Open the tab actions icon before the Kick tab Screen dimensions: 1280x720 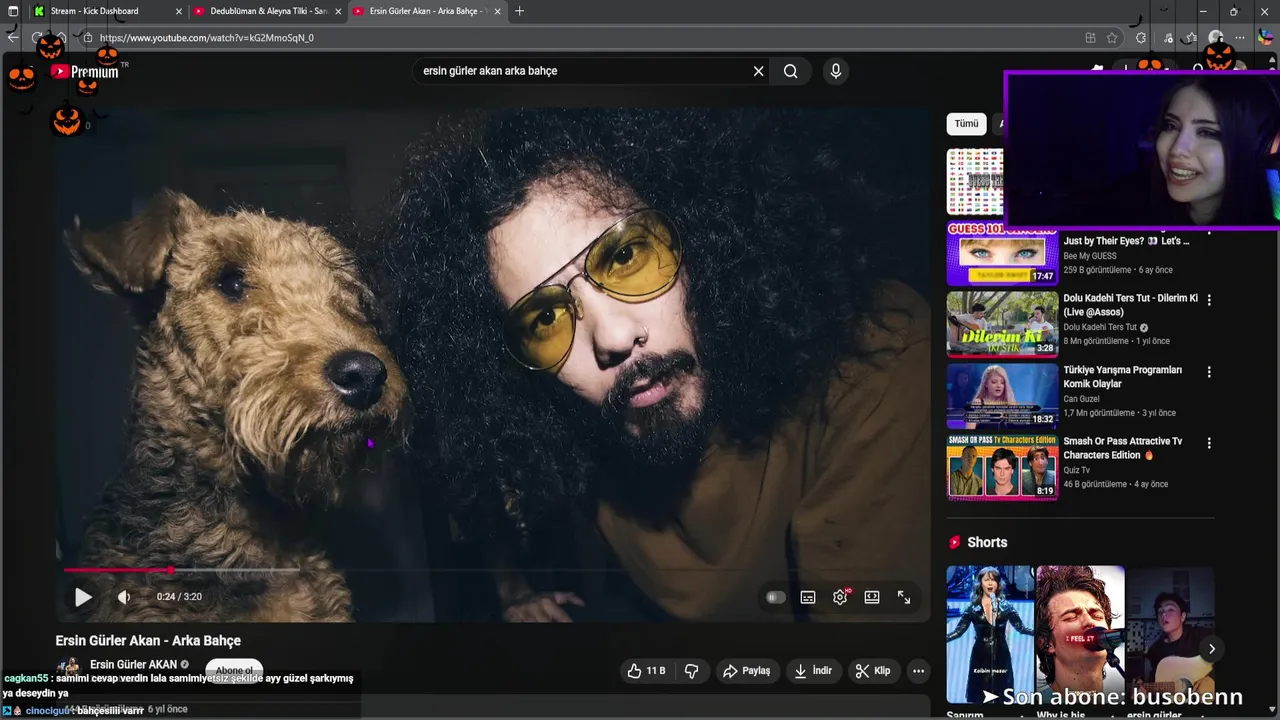(x=13, y=11)
